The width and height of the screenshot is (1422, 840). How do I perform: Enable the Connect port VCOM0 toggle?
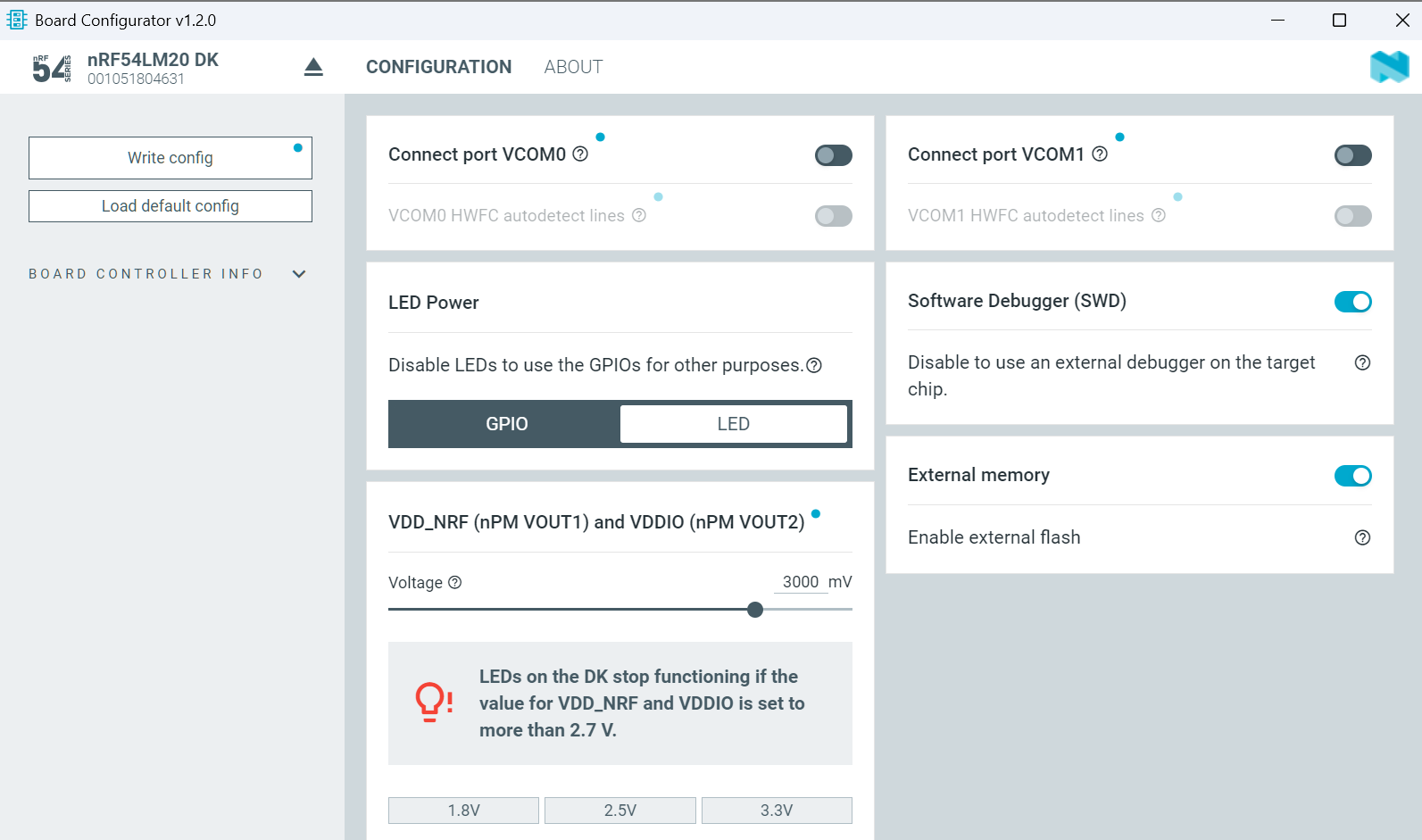click(x=834, y=155)
